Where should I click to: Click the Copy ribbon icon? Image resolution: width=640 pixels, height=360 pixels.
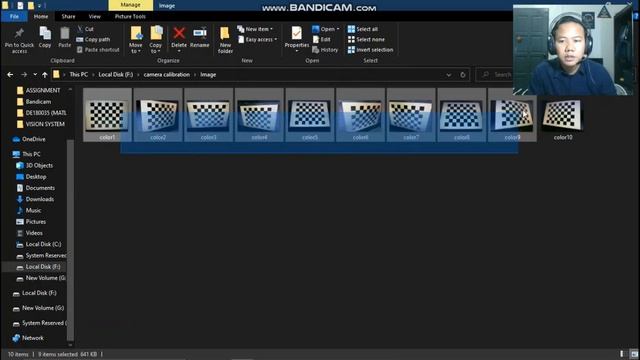45,37
